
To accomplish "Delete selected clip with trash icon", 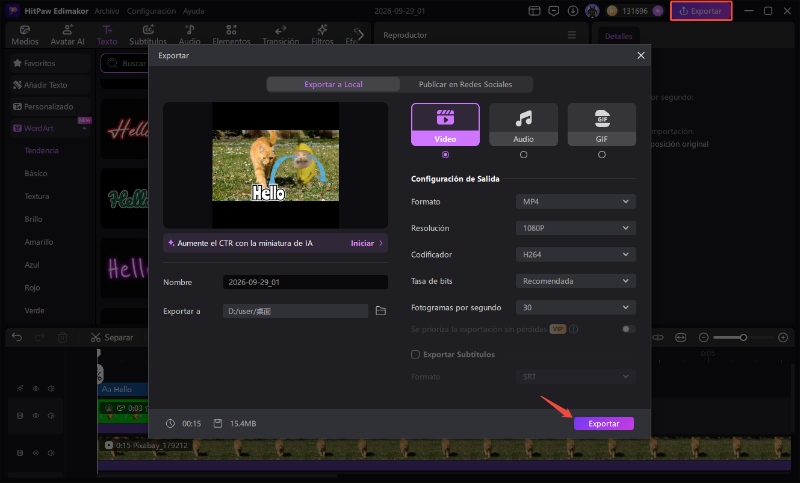I will [62, 337].
